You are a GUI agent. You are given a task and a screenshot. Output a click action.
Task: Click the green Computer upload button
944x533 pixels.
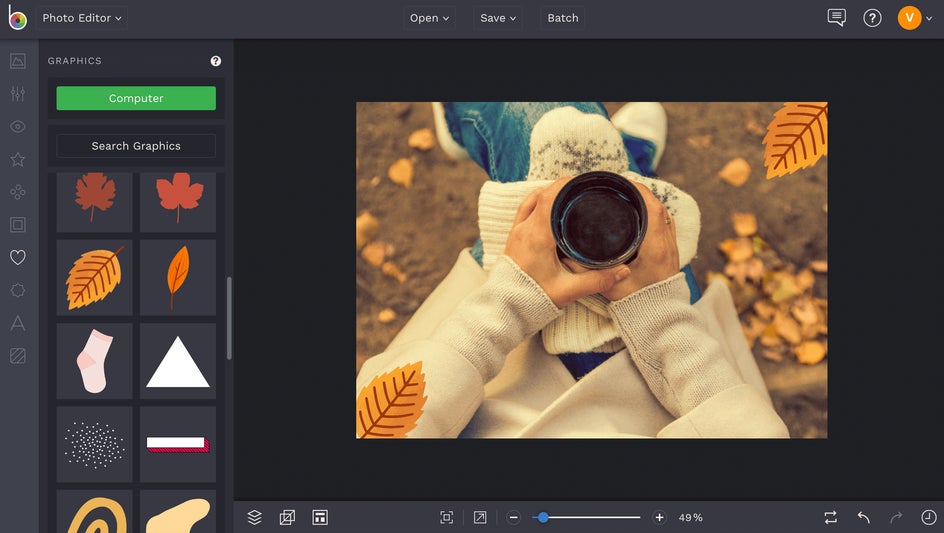(136, 98)
